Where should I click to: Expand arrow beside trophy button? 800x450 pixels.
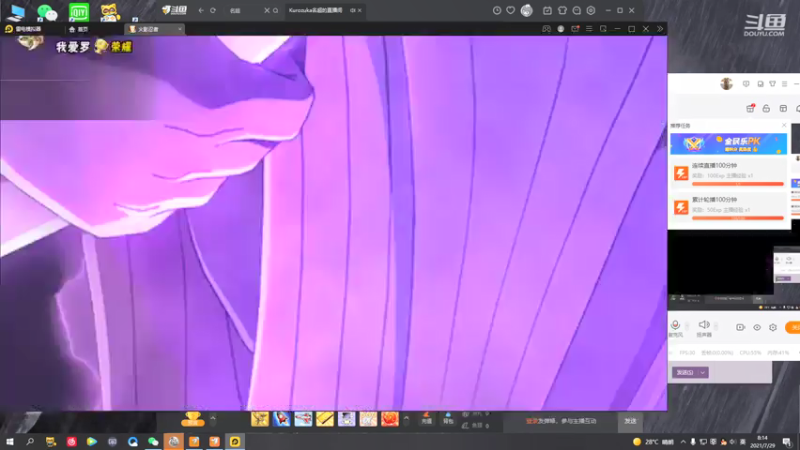point(213,419)
